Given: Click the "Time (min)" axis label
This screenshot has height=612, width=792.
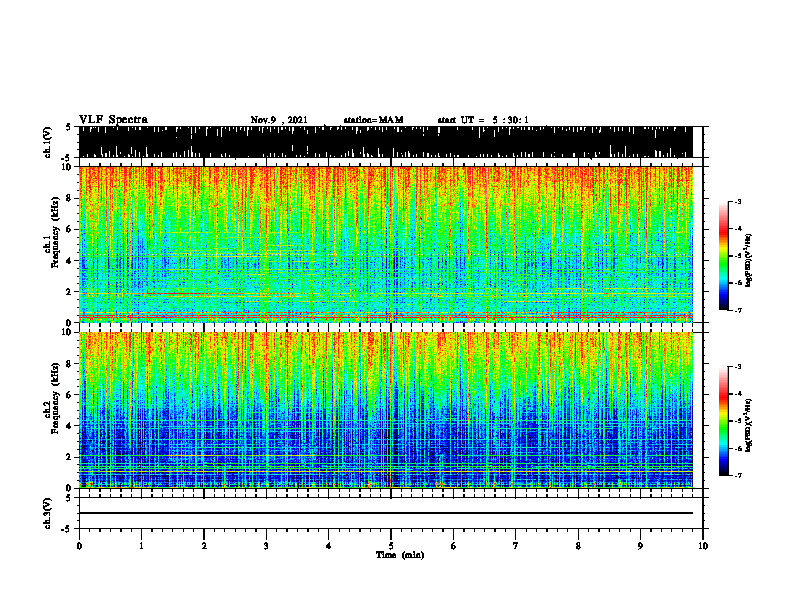Looking at the screenshot, I should tap(400, 555).
